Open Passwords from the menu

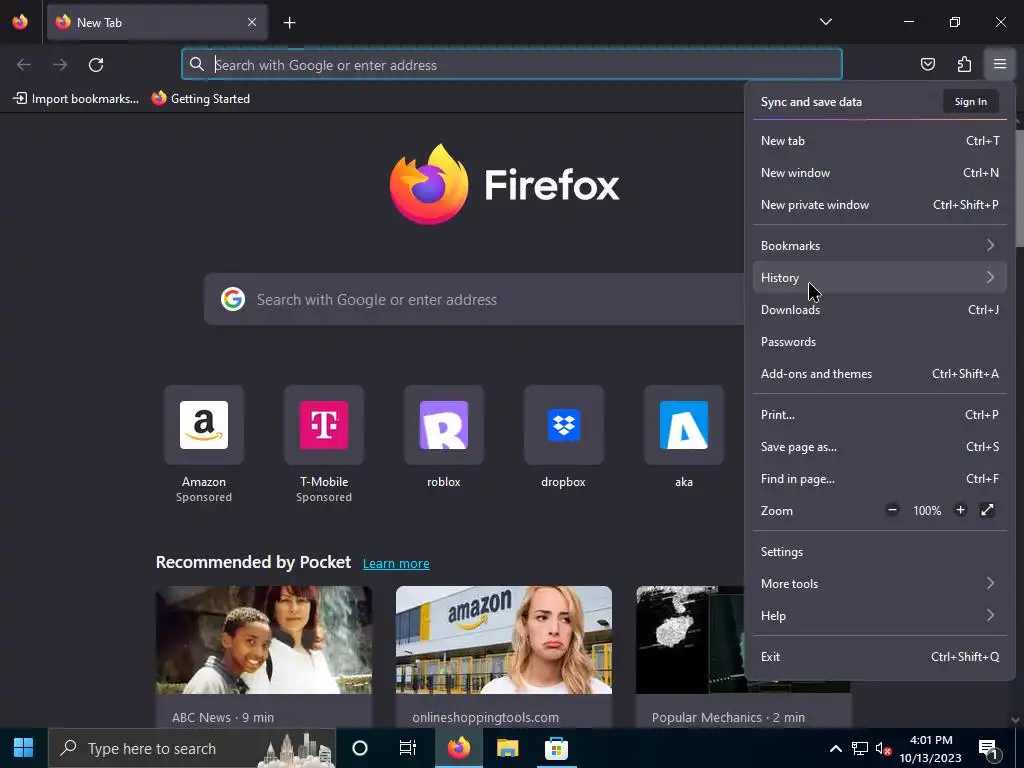[880, 342]
